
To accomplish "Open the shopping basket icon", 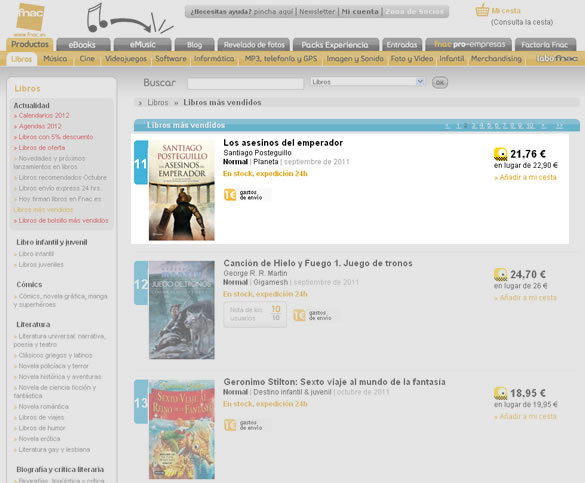I will click(482, 10).
